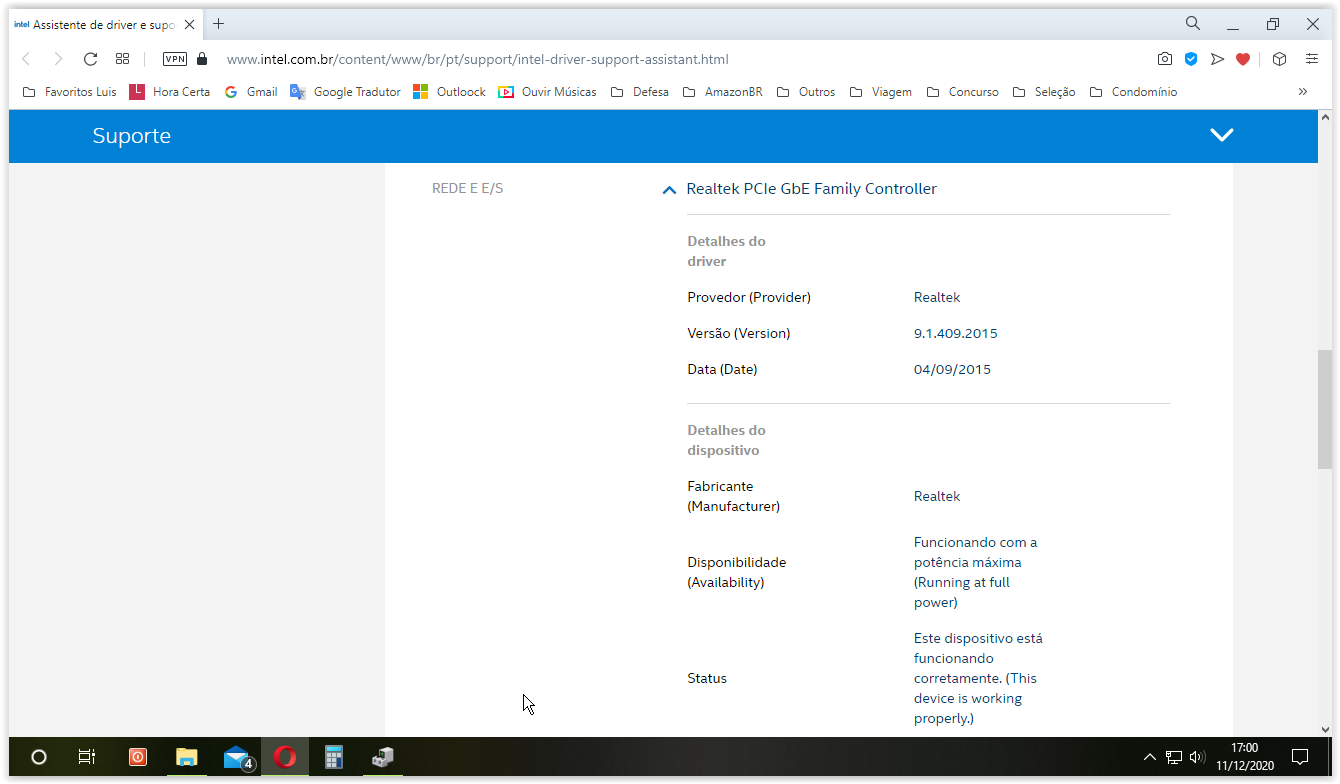This screenshot has width=1340, height=784.
Task: Open the Defesa bookmark folder
Action: (x=639, y=92)
